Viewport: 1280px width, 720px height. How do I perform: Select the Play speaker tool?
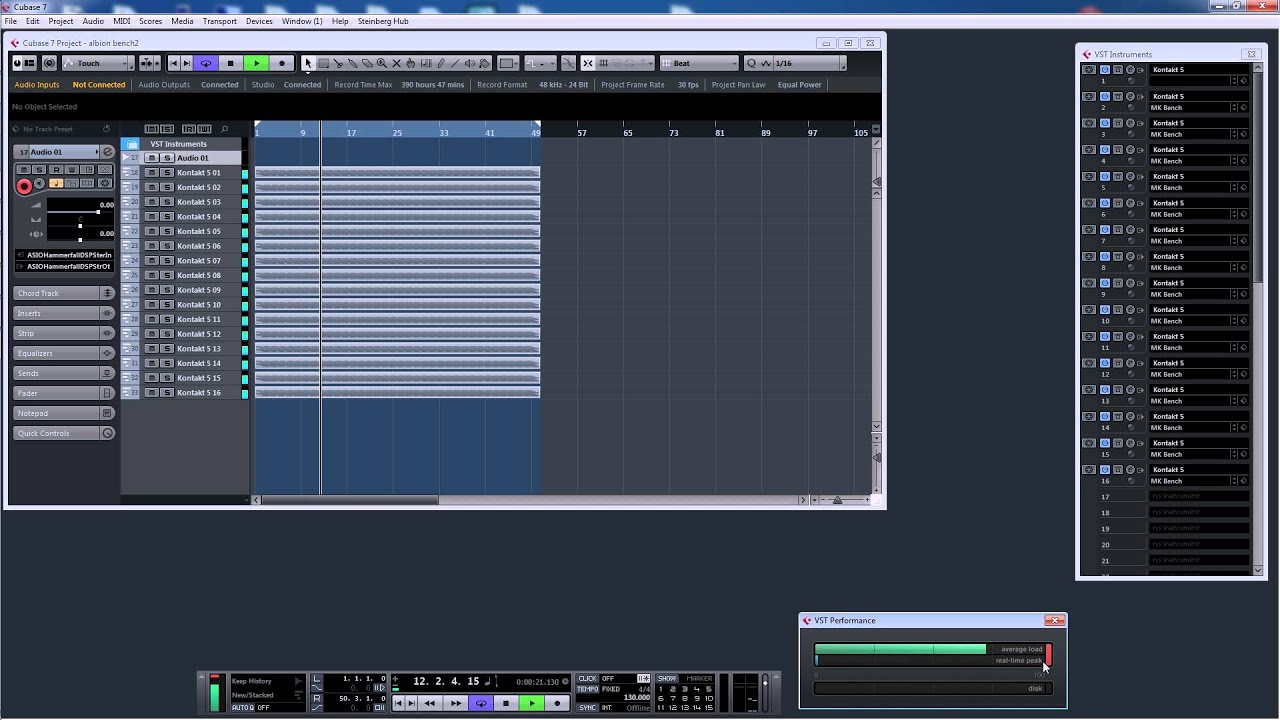(470, 63)
